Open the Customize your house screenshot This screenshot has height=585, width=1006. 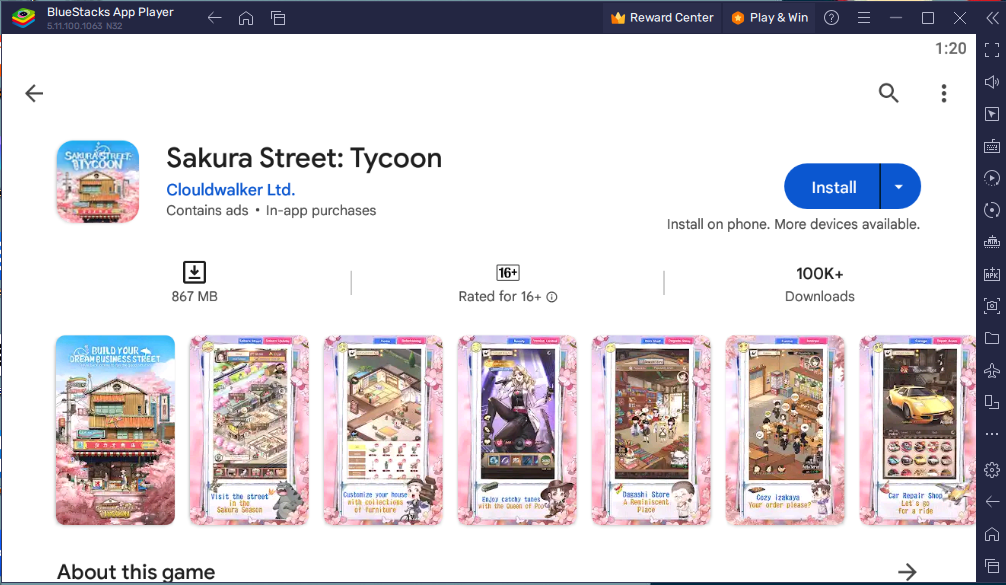pyautogui.click(x=383, y=430)
